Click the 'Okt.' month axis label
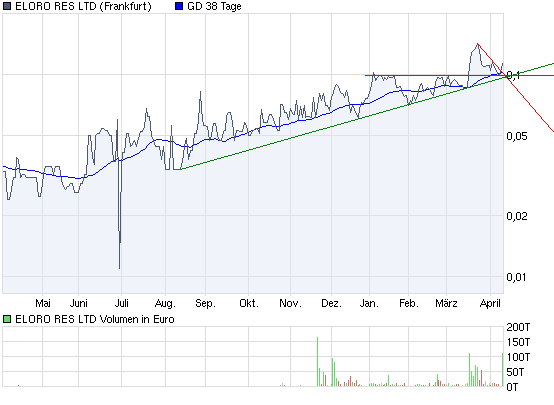The image size is (554, 405). tap(249, 303)
